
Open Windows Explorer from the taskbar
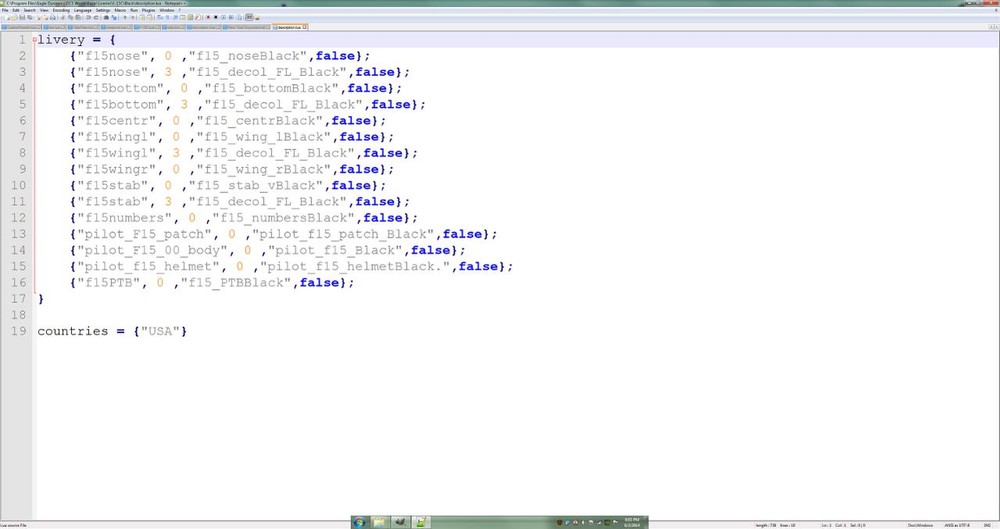[x=379, y=522]
